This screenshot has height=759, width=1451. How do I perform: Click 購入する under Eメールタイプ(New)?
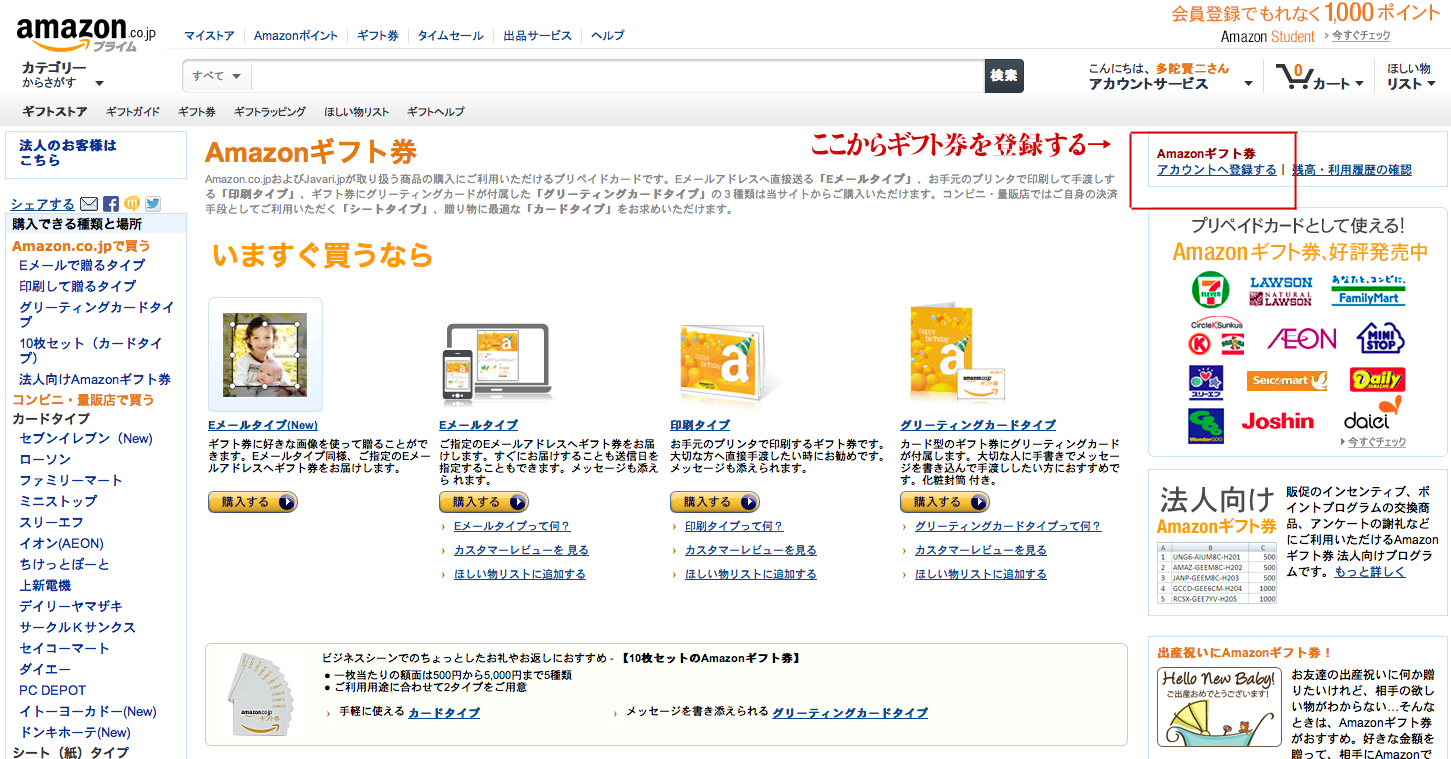(x=253, y=502)
